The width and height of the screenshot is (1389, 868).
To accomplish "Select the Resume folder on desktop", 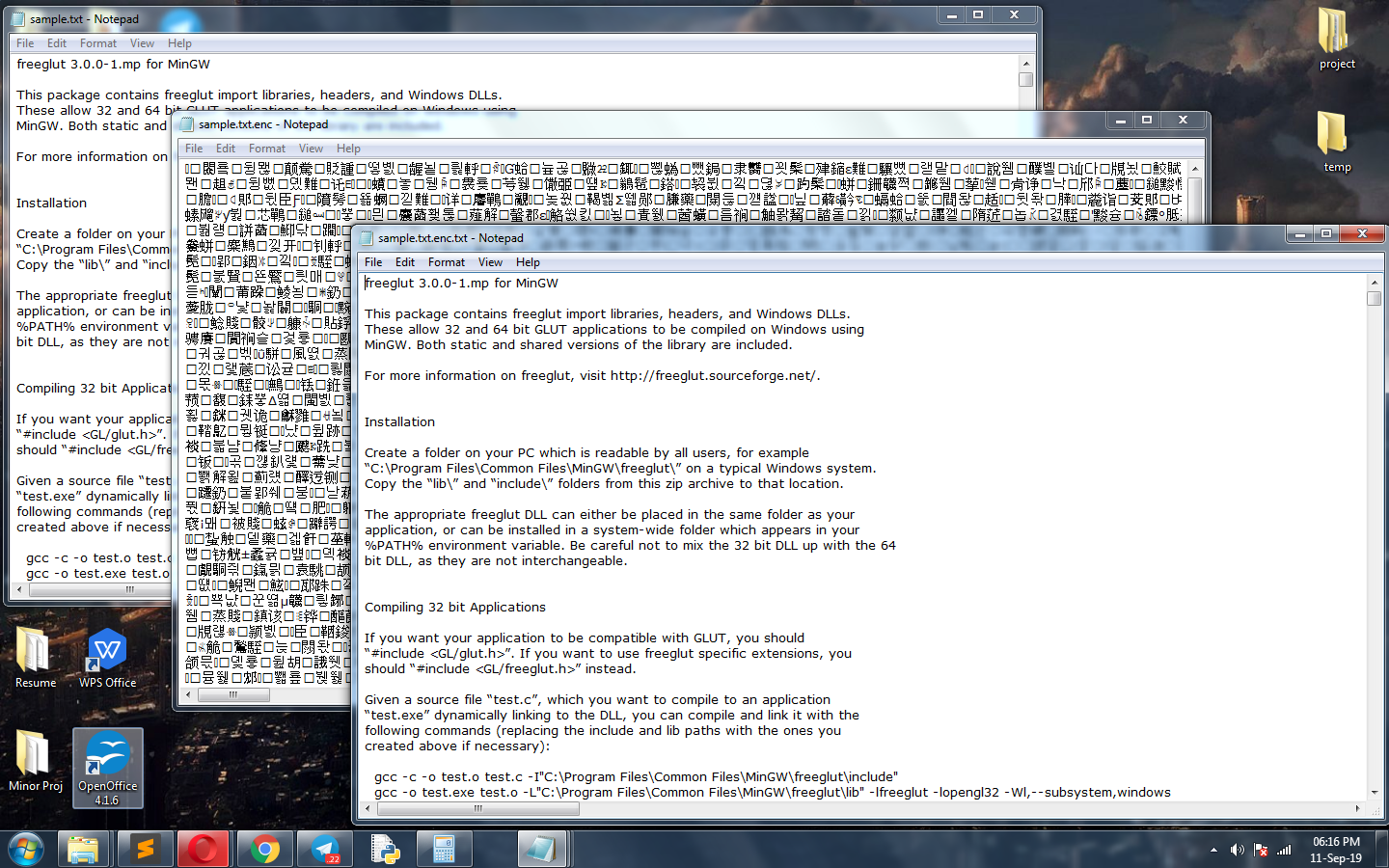I will (x=35, y=658).
